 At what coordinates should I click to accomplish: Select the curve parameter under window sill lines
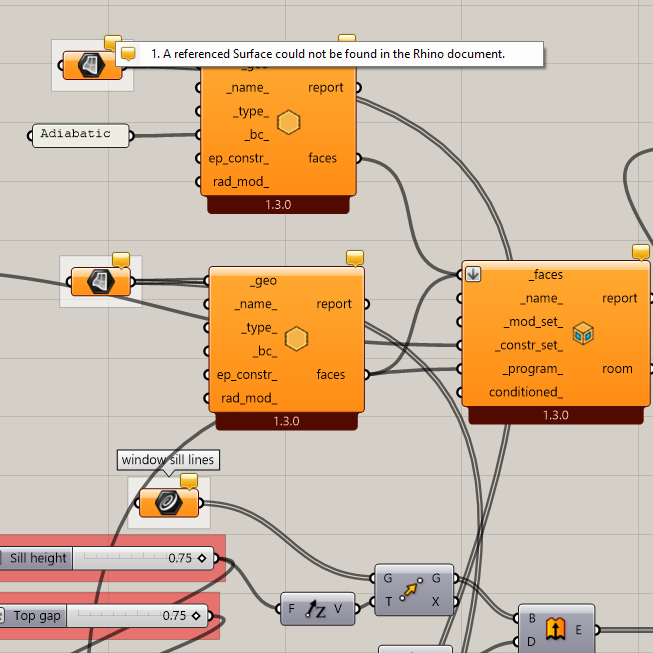pyautogui.click(x=169, y=503)
